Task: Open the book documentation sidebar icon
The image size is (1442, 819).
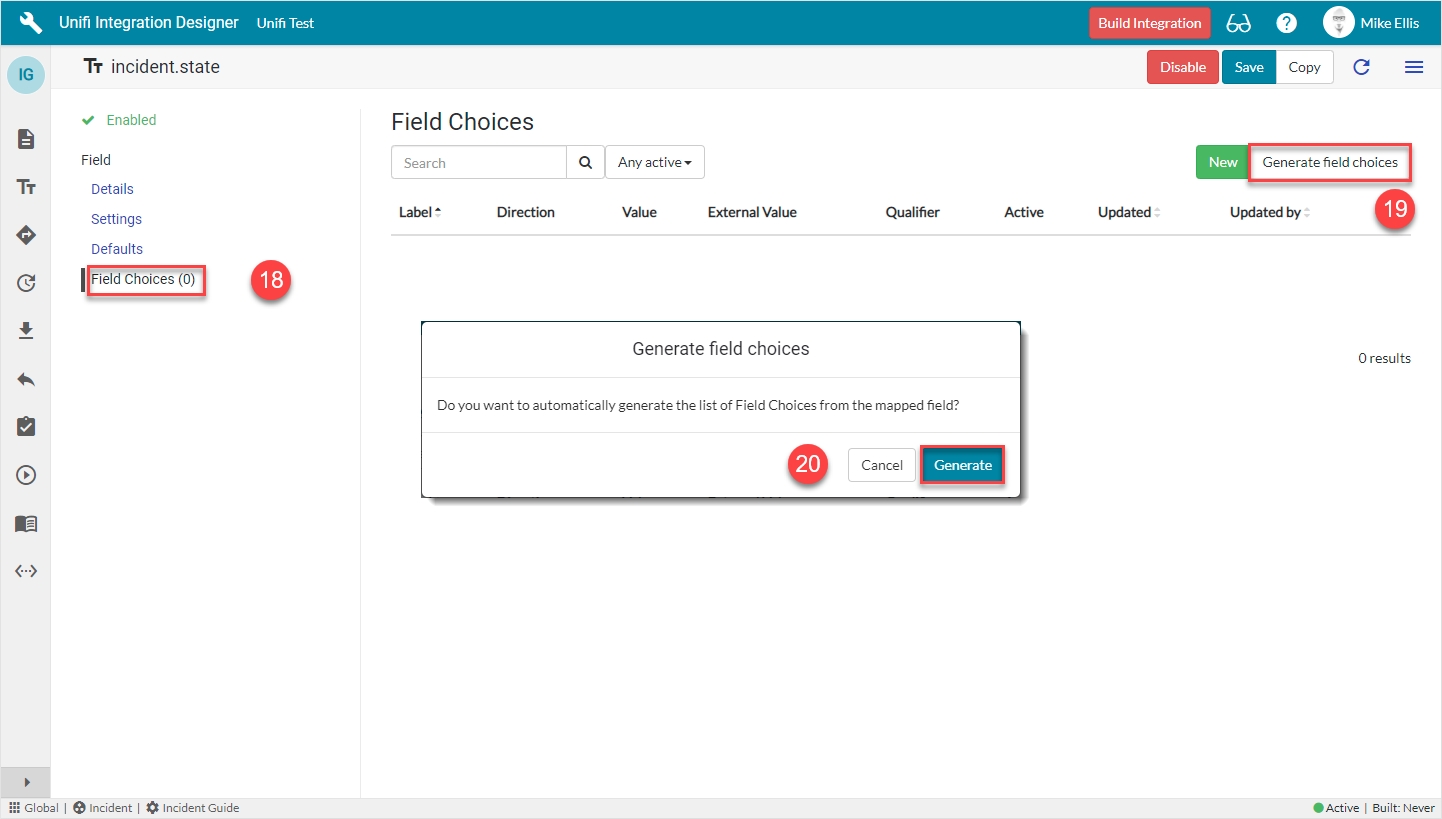Action: click(x=26, y=523)
